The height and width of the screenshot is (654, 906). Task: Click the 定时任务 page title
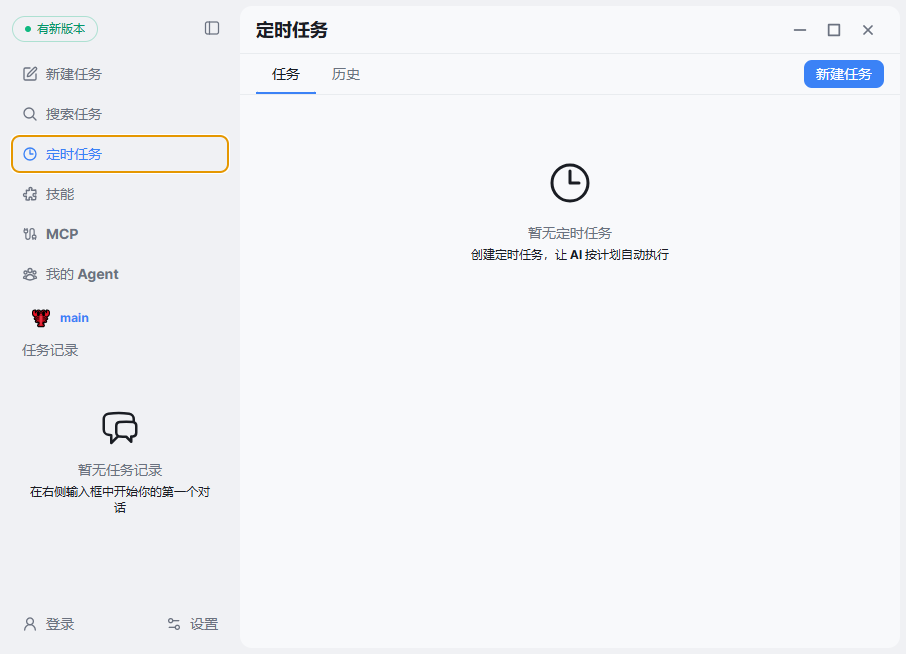tap(292, 30)
